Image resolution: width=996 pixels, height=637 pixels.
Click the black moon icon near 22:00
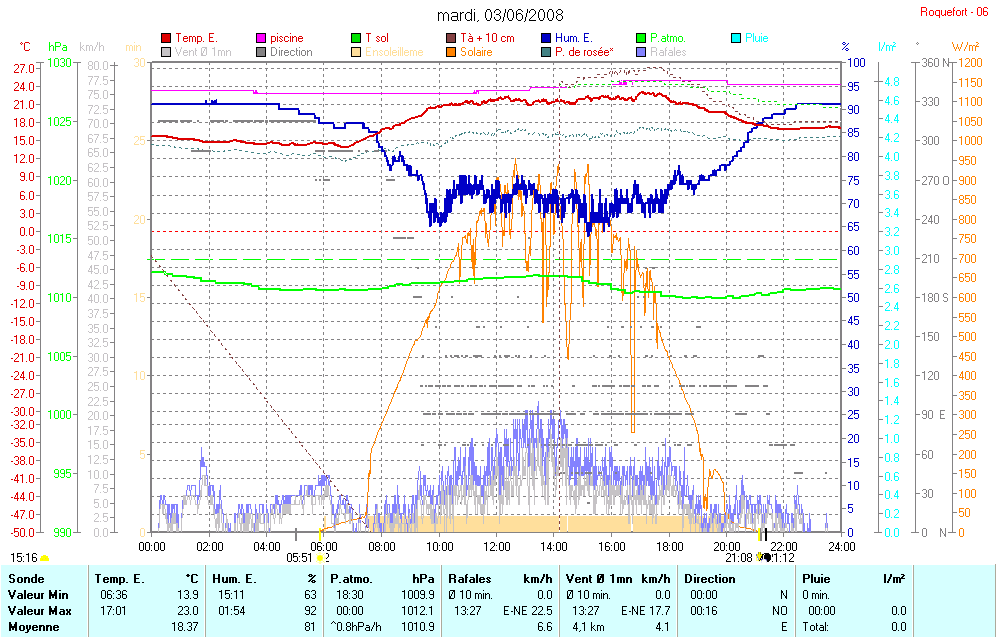click(x=767, y=558)
